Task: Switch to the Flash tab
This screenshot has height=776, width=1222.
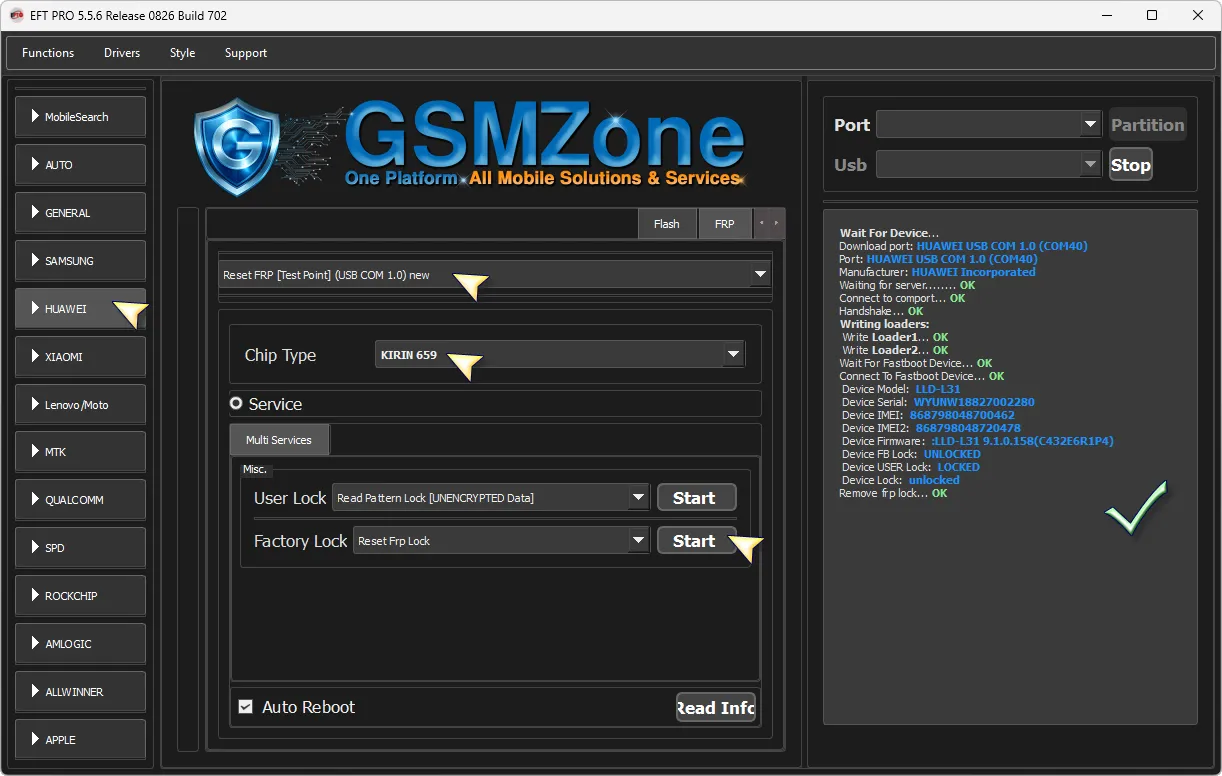Action: [667, 224]
